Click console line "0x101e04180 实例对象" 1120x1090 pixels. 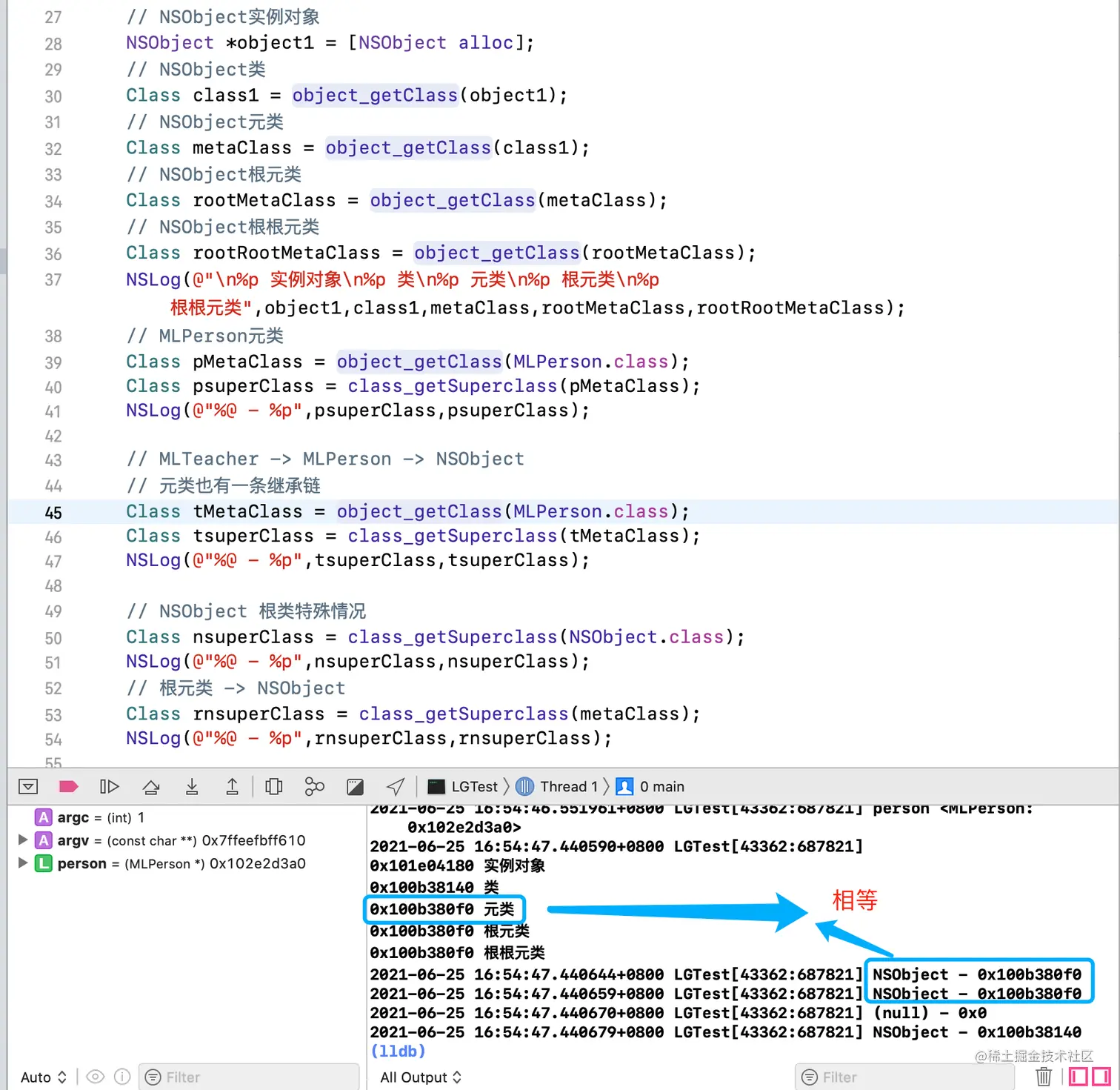tap(457, 865)
